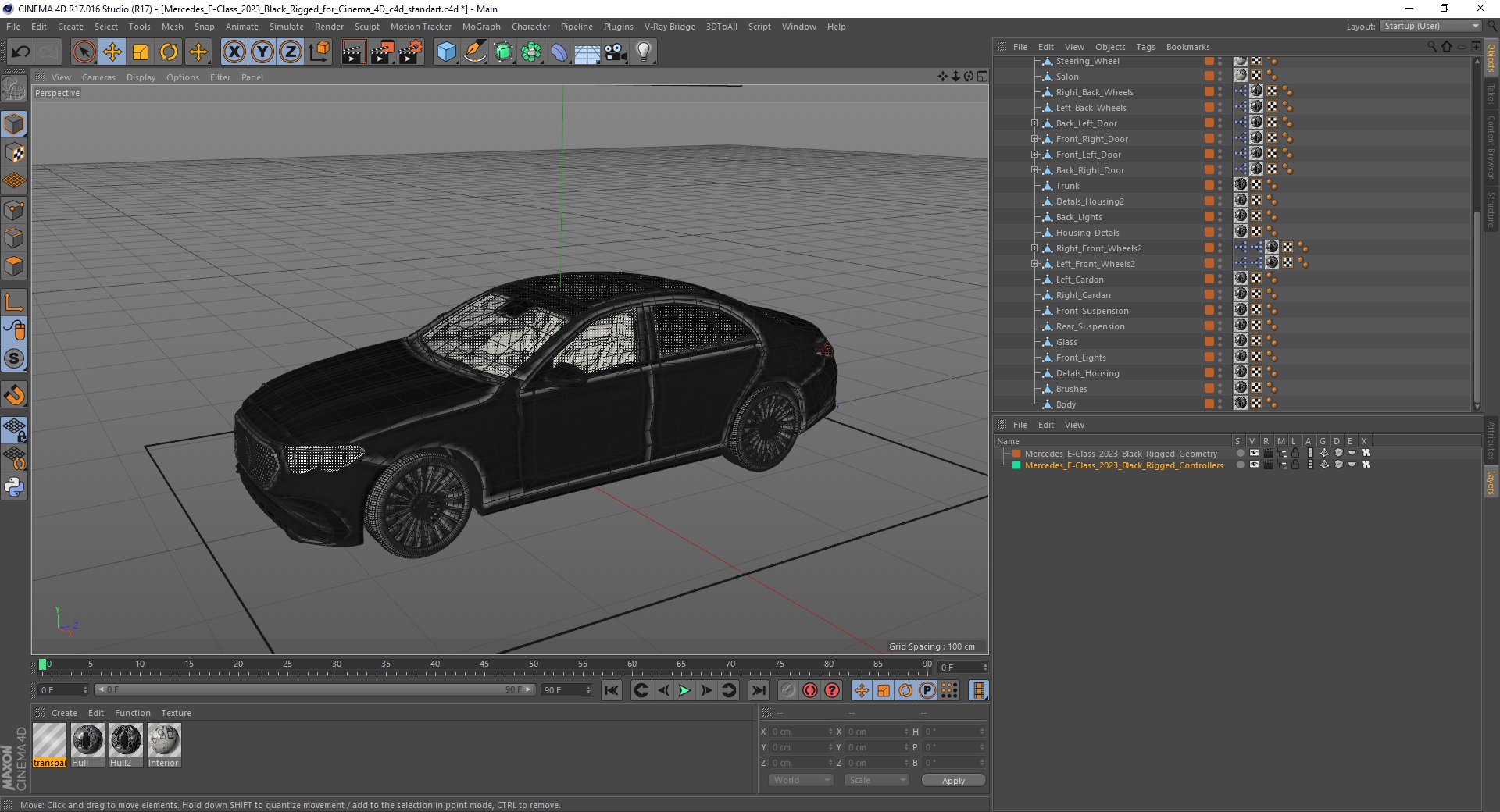Add a Cube primitive object
Viewport: 1500px width, 812px height.
(x=446, y=52)
